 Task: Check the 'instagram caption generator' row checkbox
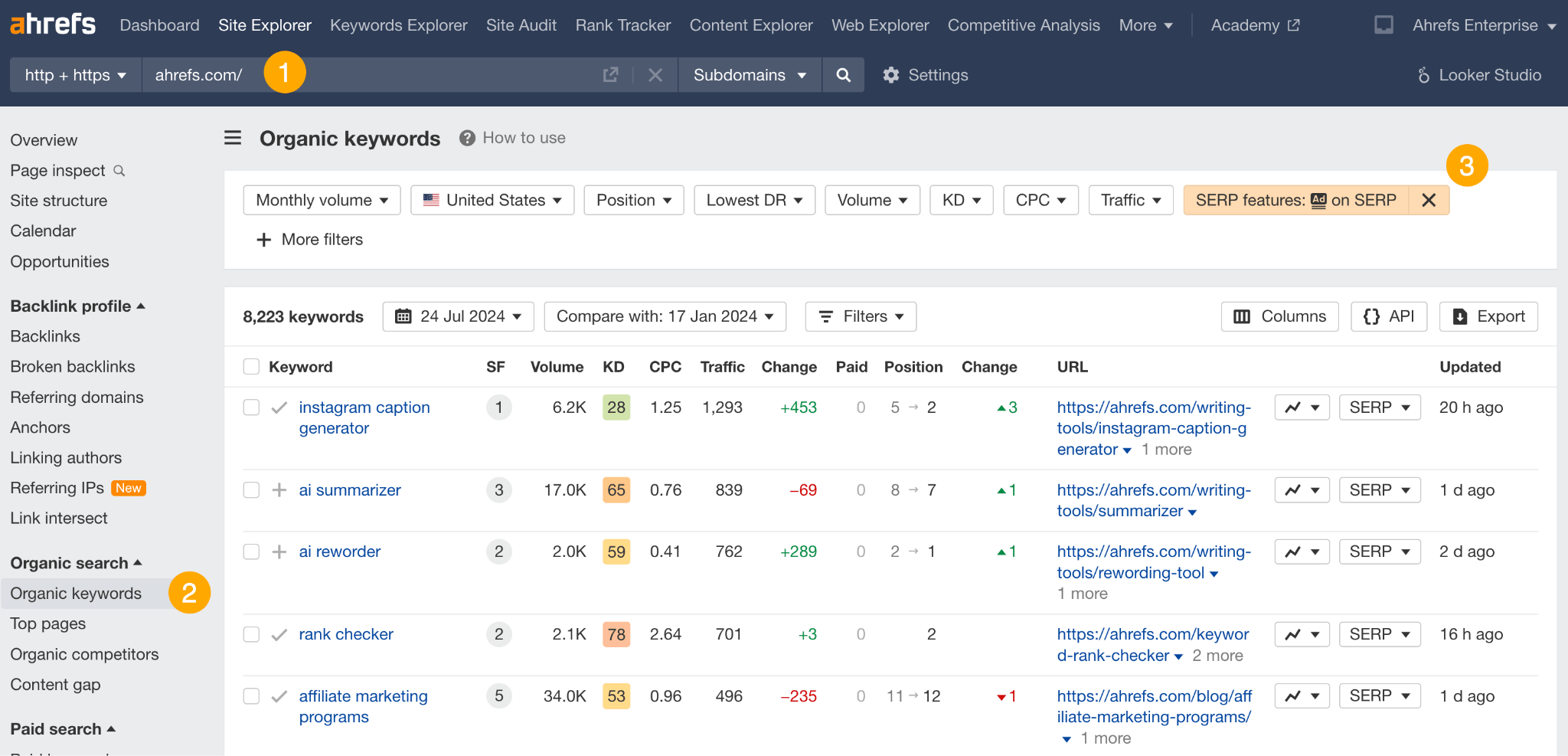(x=251, y=407)
